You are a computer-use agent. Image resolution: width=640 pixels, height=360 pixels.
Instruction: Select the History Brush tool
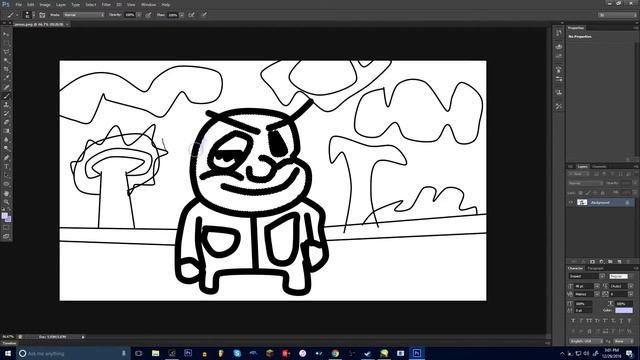(6, 113)
